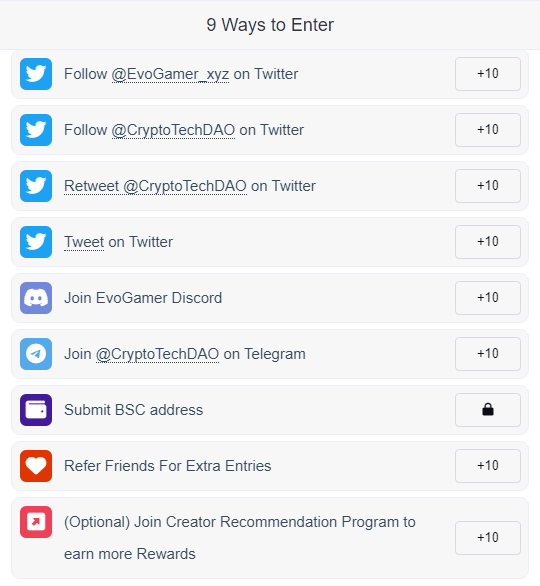Click +10 button for Join EvoGamer Discord
Screen dimensions: 540x586
tap(488, 298)
